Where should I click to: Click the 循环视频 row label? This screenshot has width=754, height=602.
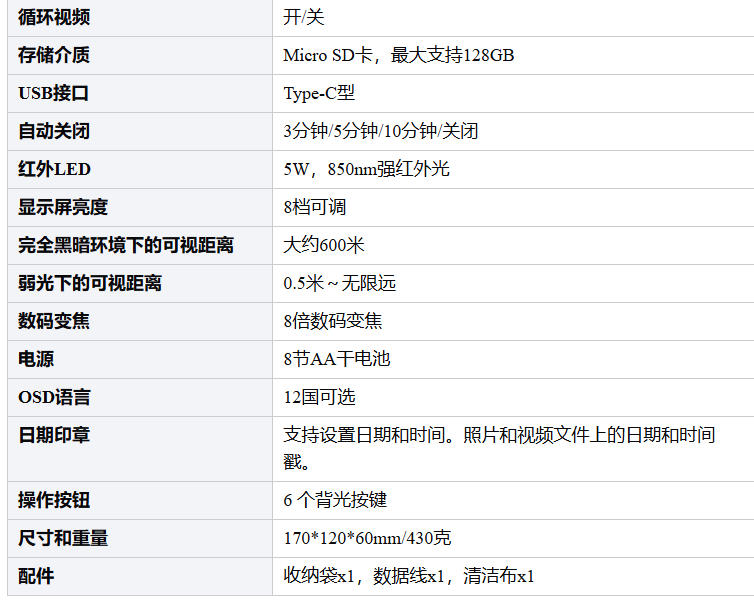(54, 17)
